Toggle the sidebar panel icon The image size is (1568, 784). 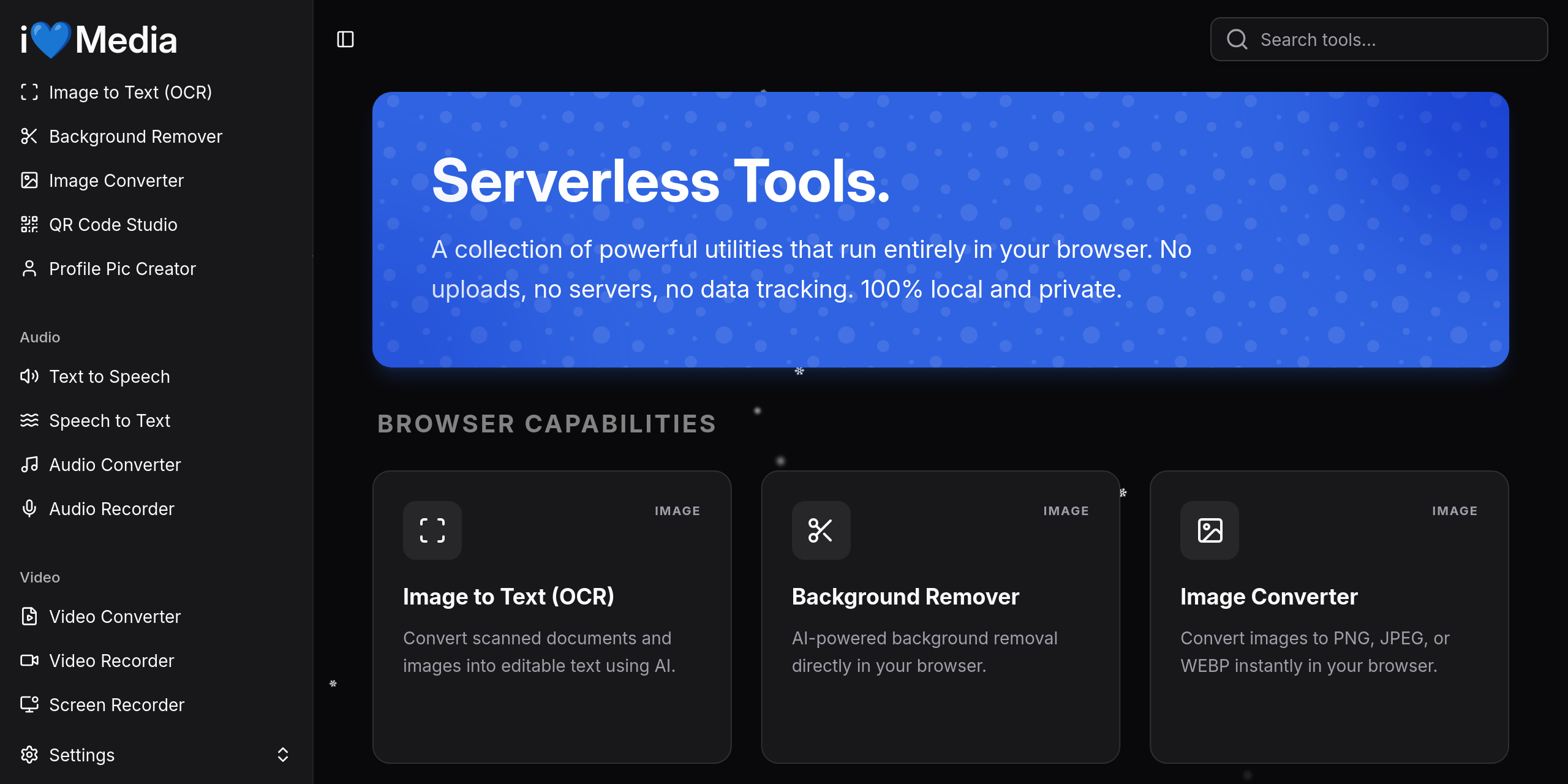coord(345,40)
